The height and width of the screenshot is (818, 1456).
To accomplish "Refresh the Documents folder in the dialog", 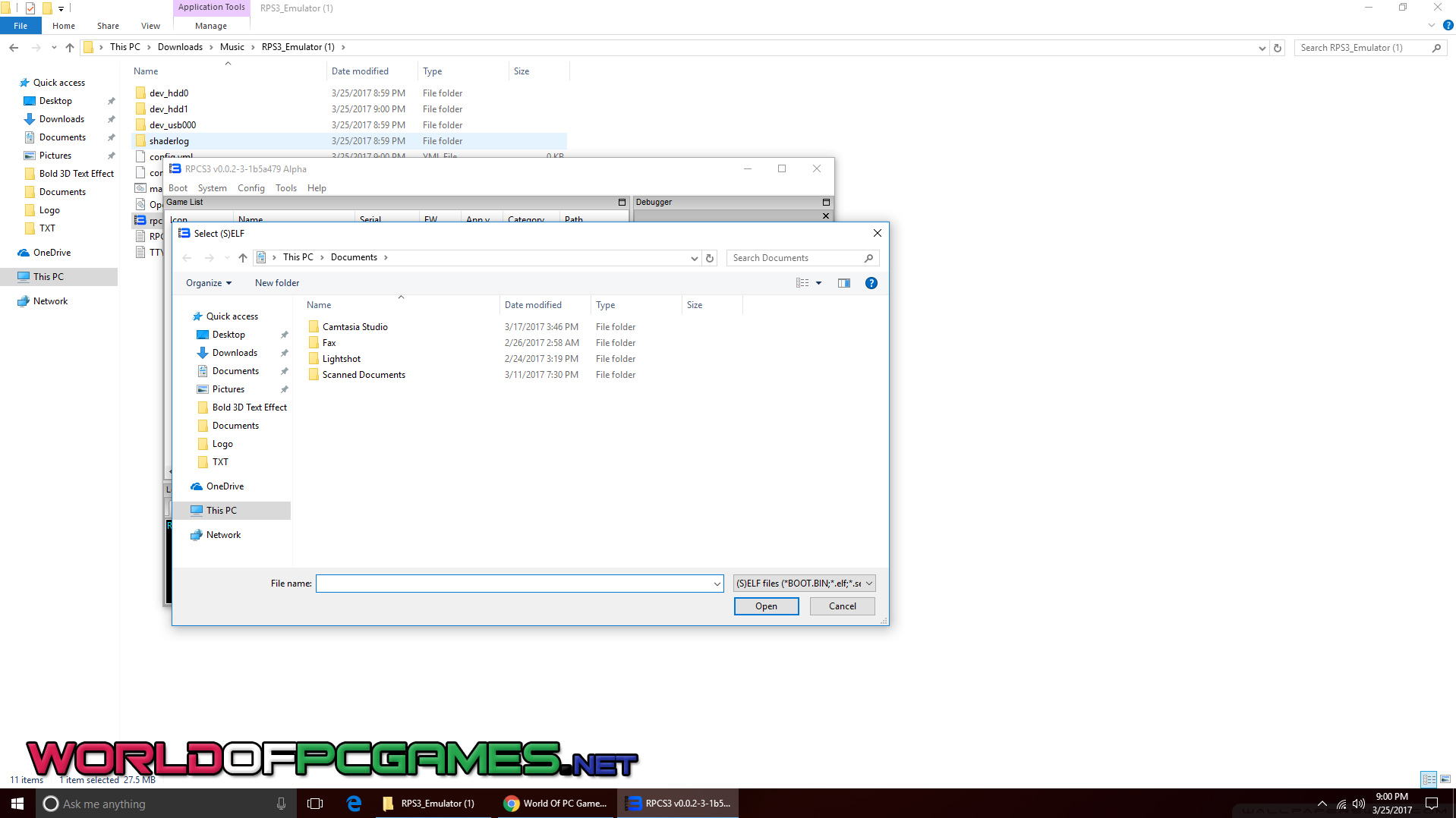I will [x=710, y=258].
